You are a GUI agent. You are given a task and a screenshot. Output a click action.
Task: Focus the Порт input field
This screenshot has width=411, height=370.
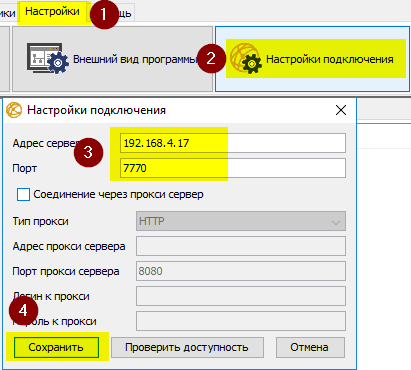[233, 168]
